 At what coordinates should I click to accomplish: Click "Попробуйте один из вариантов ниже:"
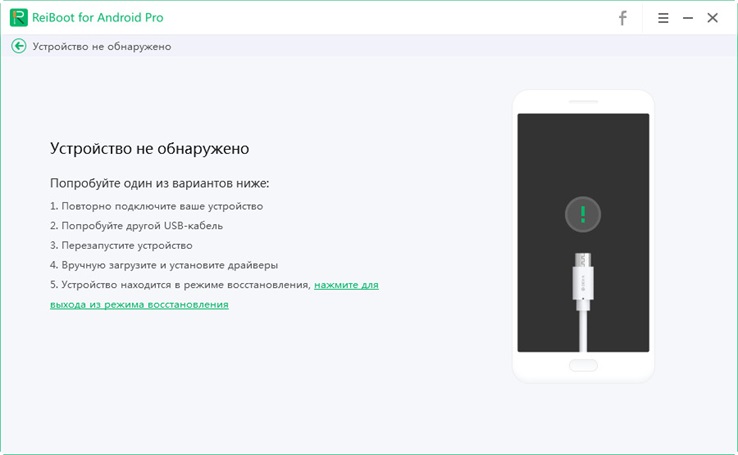160,183
